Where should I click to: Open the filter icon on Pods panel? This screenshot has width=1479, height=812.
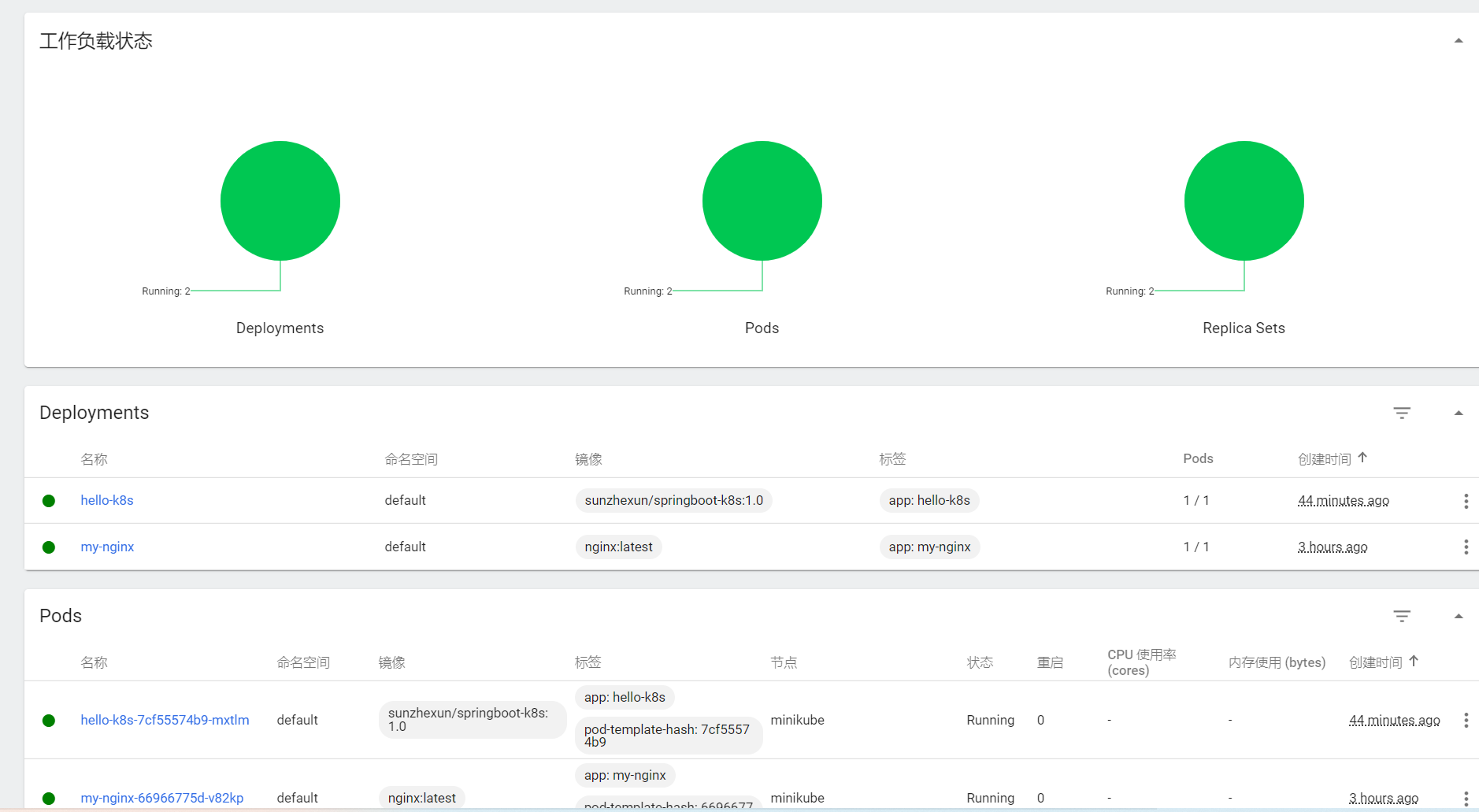1402,616
